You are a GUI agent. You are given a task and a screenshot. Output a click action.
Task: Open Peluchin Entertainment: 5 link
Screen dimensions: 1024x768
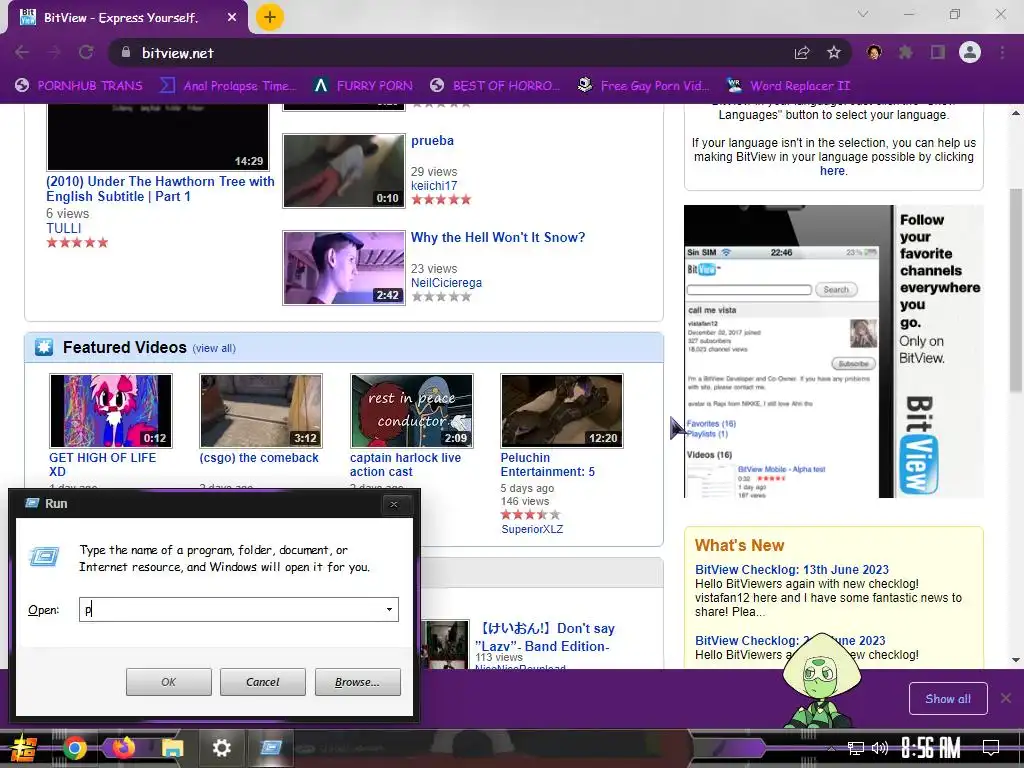point(547,464)
